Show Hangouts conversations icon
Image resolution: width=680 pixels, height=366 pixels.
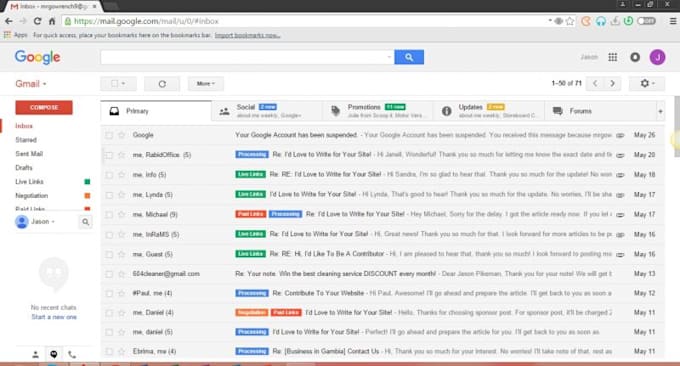click(53, 354)
